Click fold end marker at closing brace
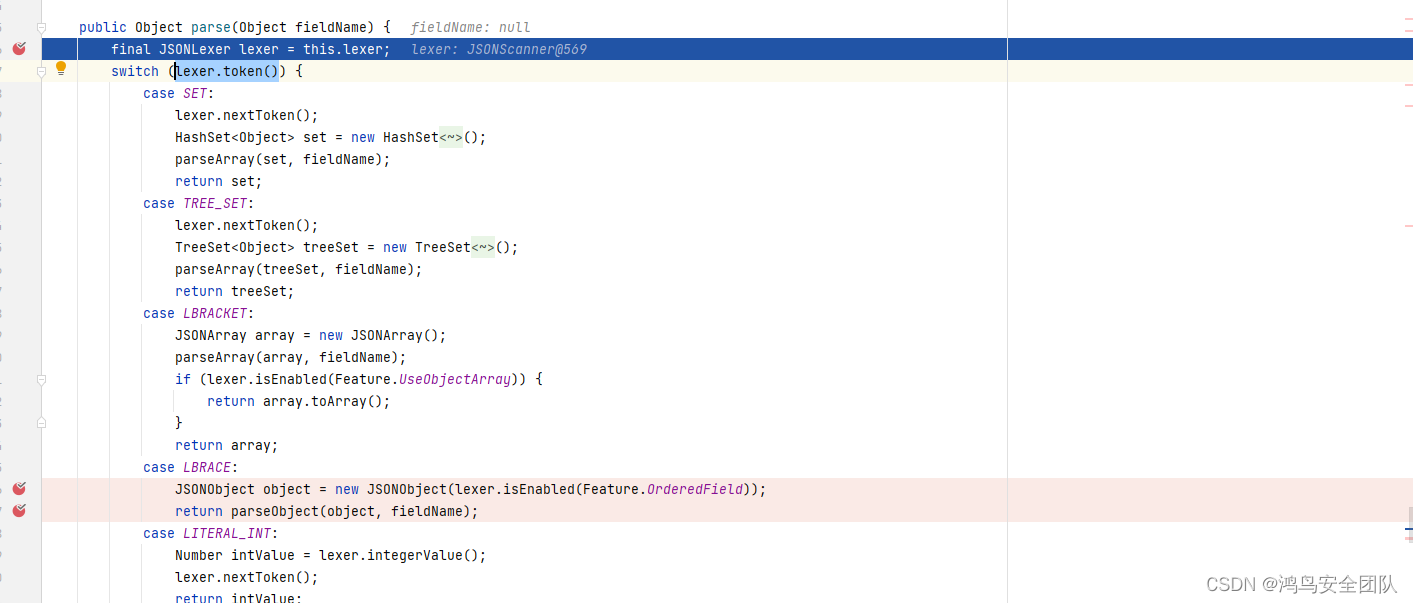This screenshot has height=603, width=1413. pos(41,423)
